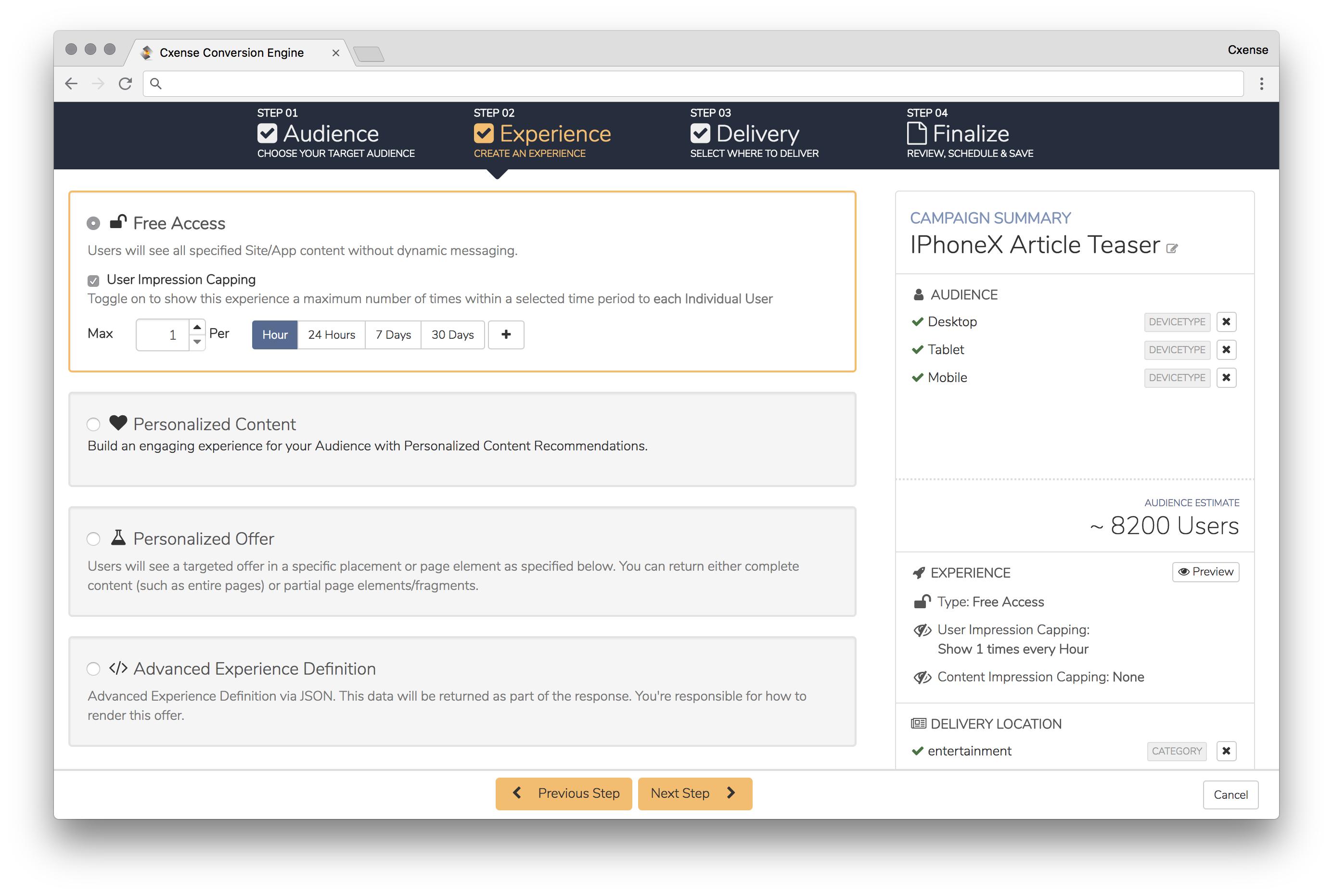Delete the Mobile audience entry
The width and height of the screenshot is (1333, 896).
pyautogui.click(x=1226, y=378)
